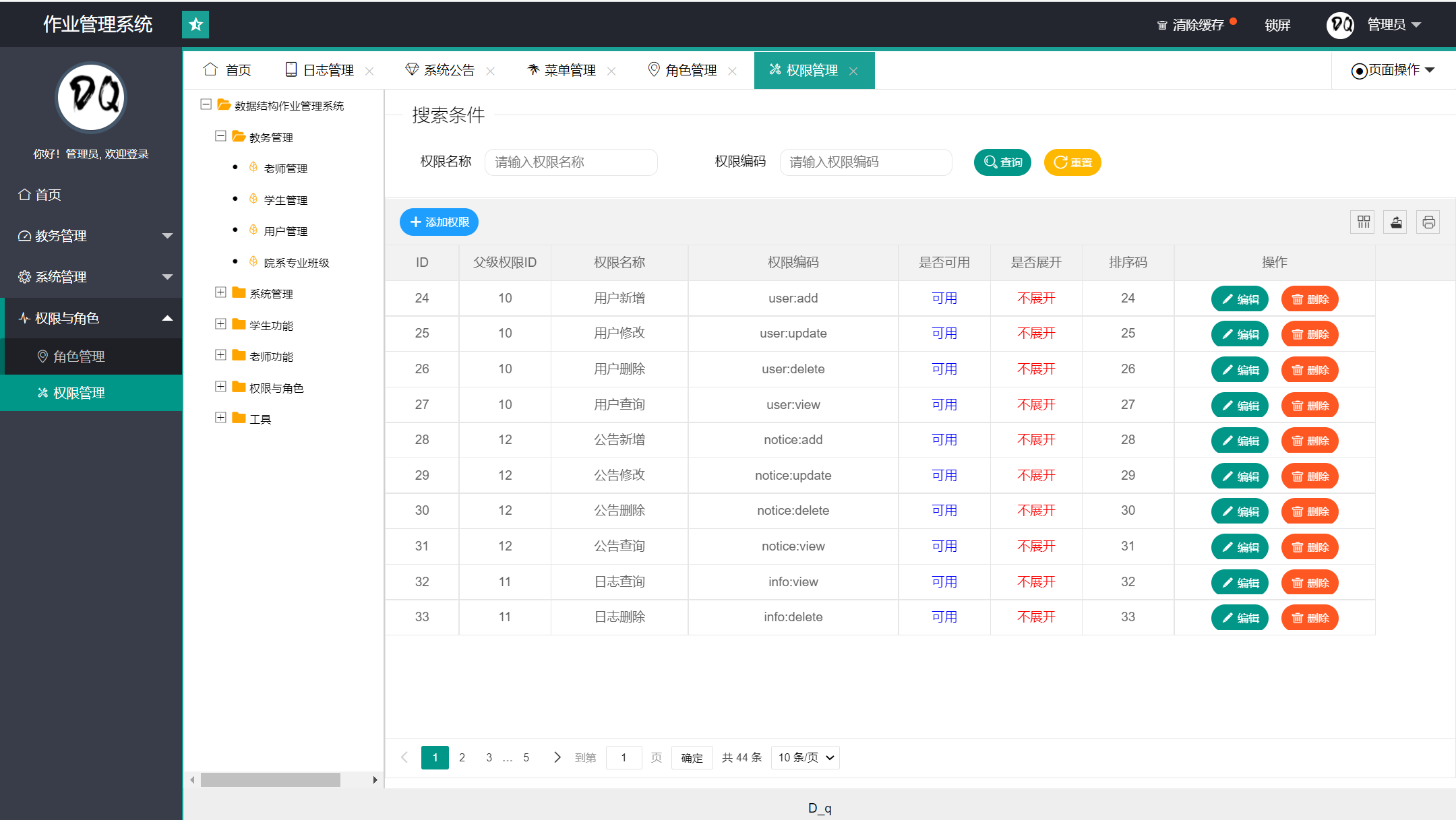Click the 权限名称 input field
The image size is (1456, 820).
[x=571, y=162]
